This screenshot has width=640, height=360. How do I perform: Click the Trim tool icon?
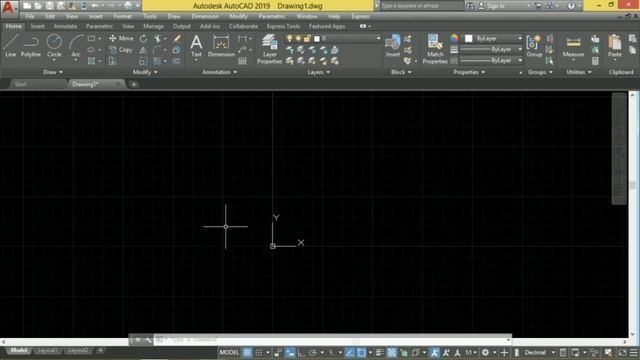point(158,38)
